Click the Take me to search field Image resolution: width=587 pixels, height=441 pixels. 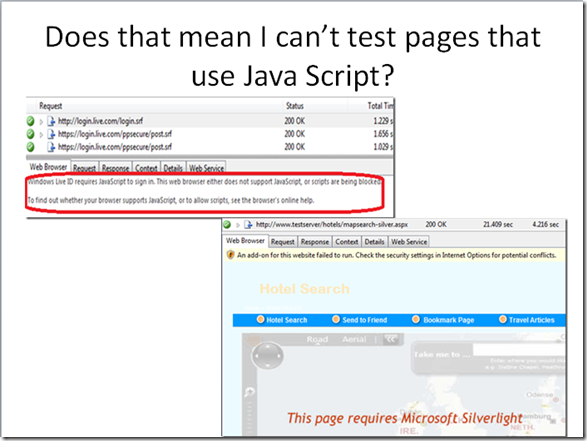click(x=519, y=350)
